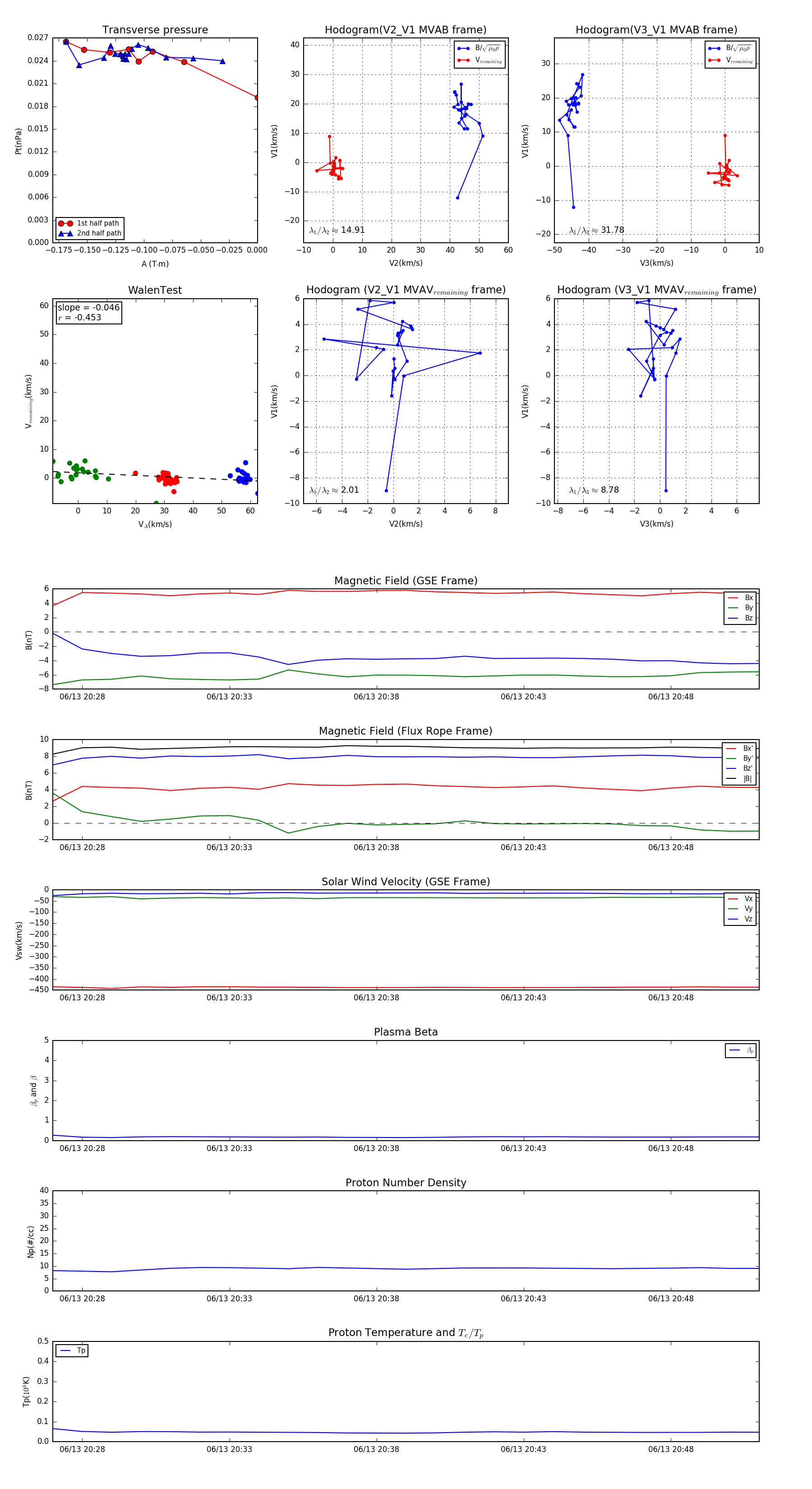Click '06/13 20:33' tick under Plasma Beta plot
Viewport: 812px width, 1489px height.
click(230, 1148)
